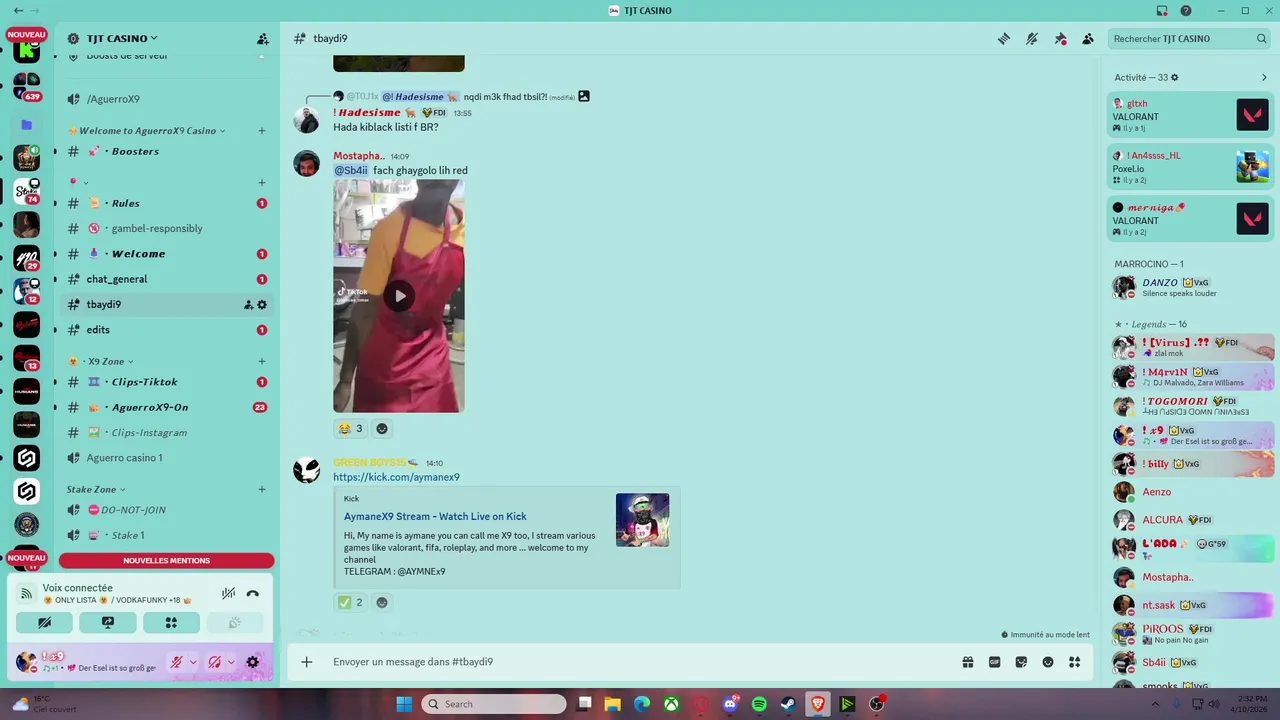
Task: Open audio output options arrow
Action: 231,662
